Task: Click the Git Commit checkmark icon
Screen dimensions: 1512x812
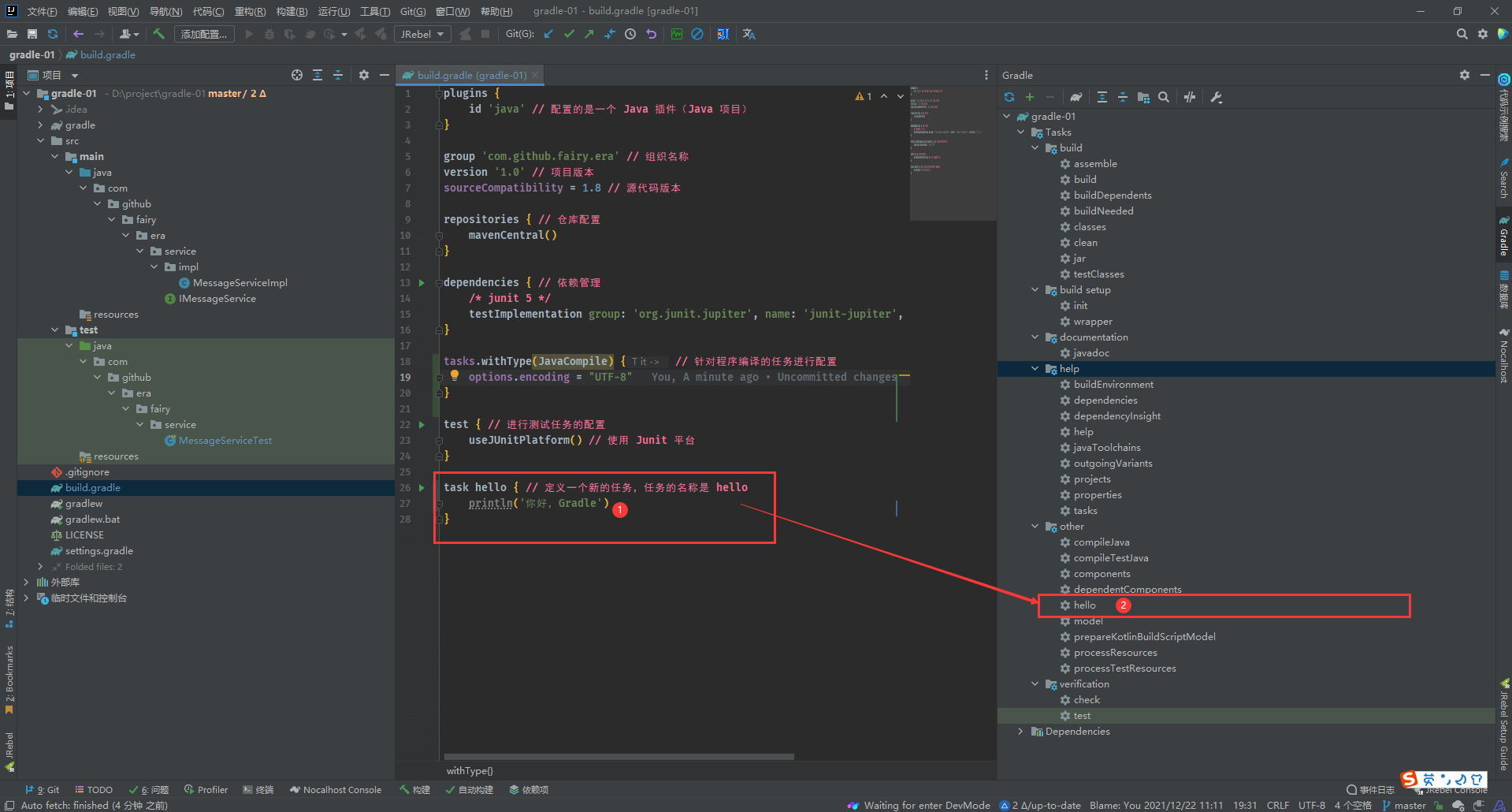Action: [x=569, y=34]
